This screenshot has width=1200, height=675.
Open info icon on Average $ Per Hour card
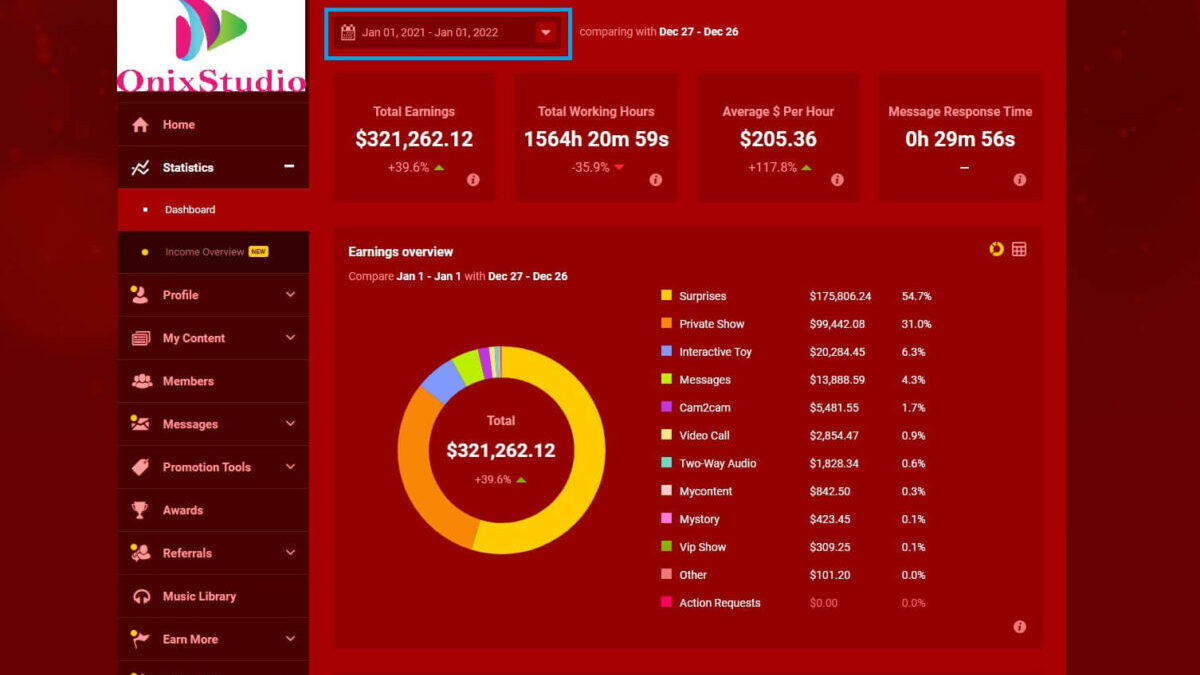(x=837, y=180)
